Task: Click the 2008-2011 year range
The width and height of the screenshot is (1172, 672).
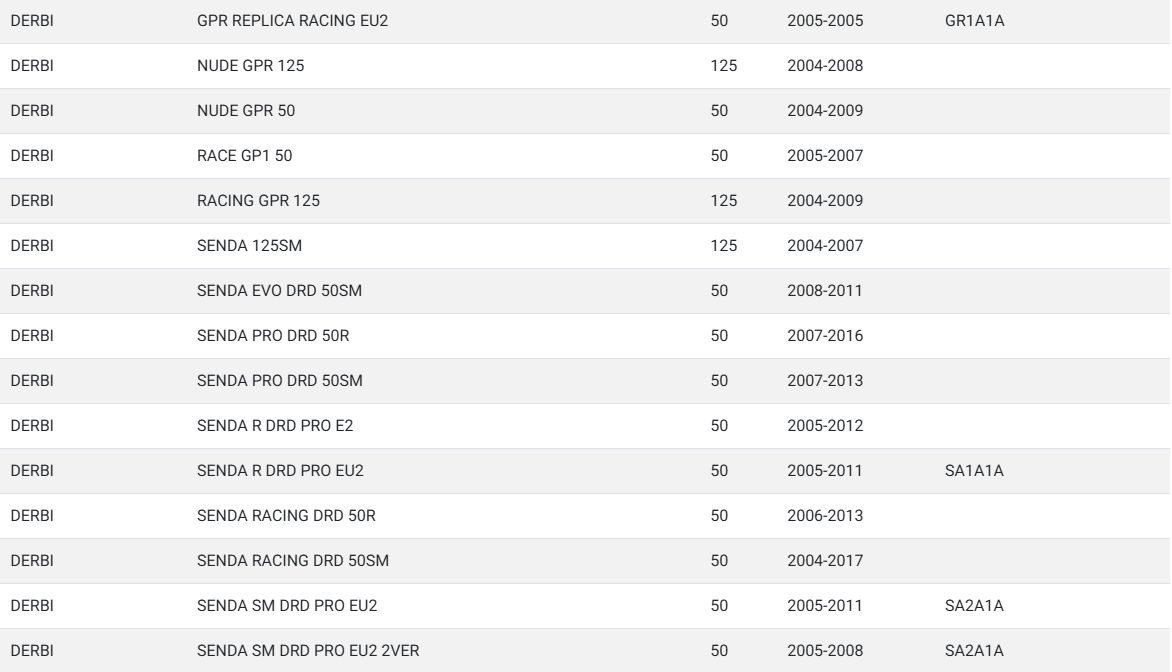Action: [824, 291]
